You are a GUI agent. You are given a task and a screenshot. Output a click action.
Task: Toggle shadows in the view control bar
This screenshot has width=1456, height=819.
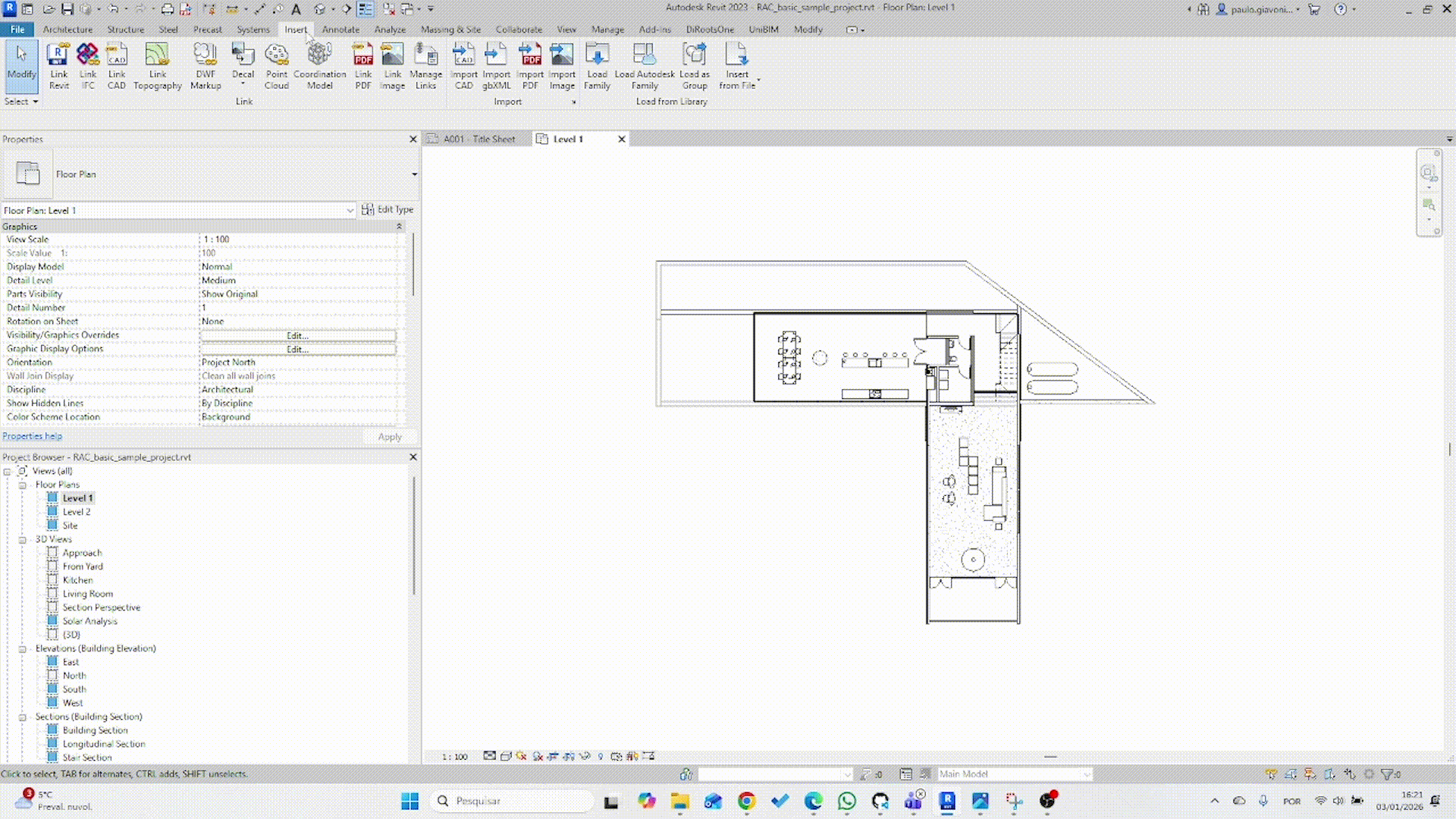click(x=538, y=756)
